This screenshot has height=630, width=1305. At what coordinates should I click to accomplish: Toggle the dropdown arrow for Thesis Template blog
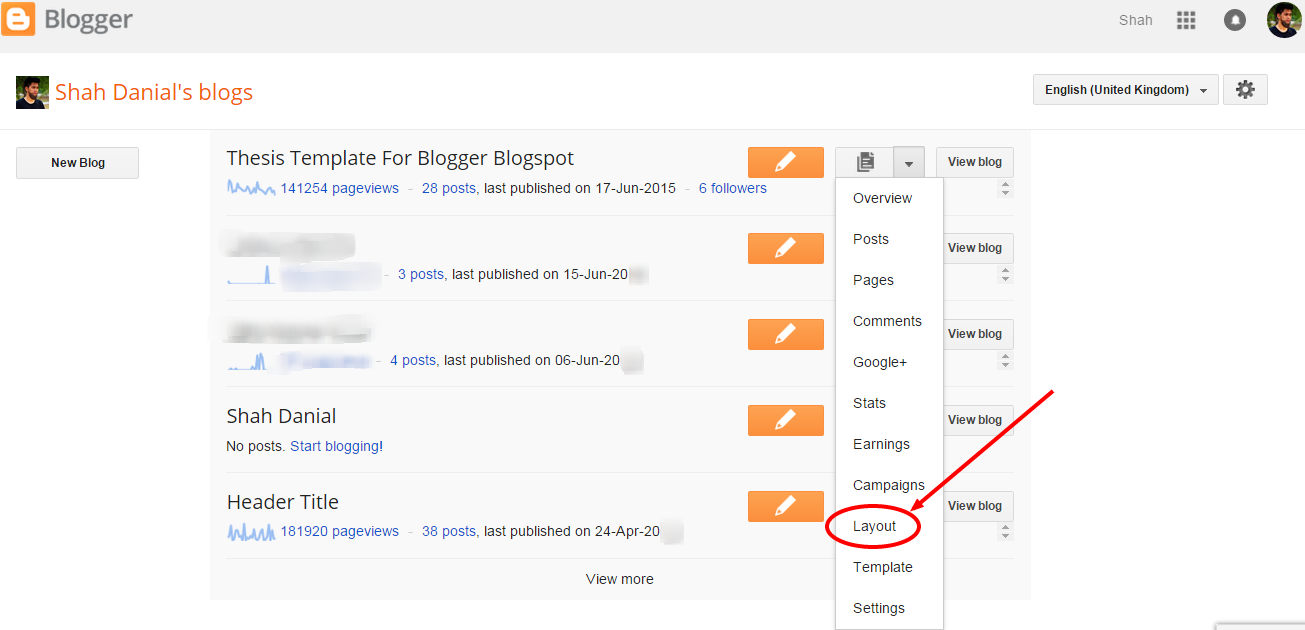tap(909, 162)
